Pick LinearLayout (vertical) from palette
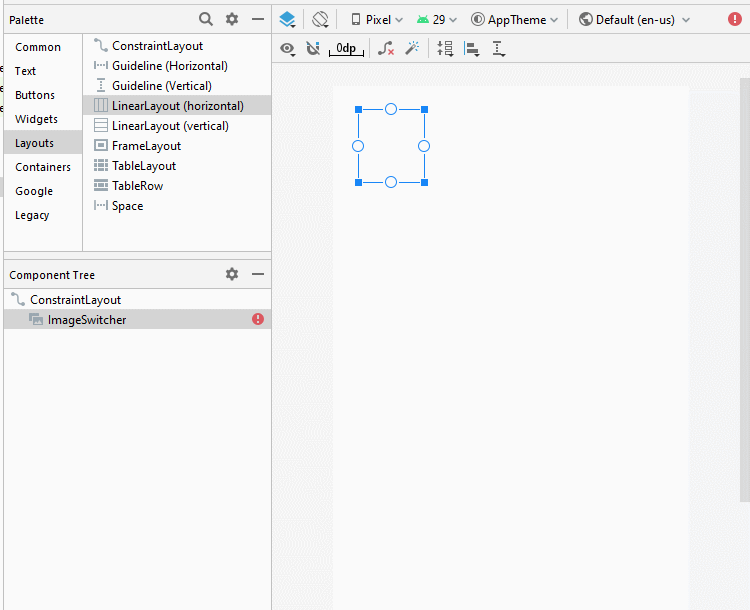This screenshot has width=750, height=610. pyautogui.click(x=177, y=125)
